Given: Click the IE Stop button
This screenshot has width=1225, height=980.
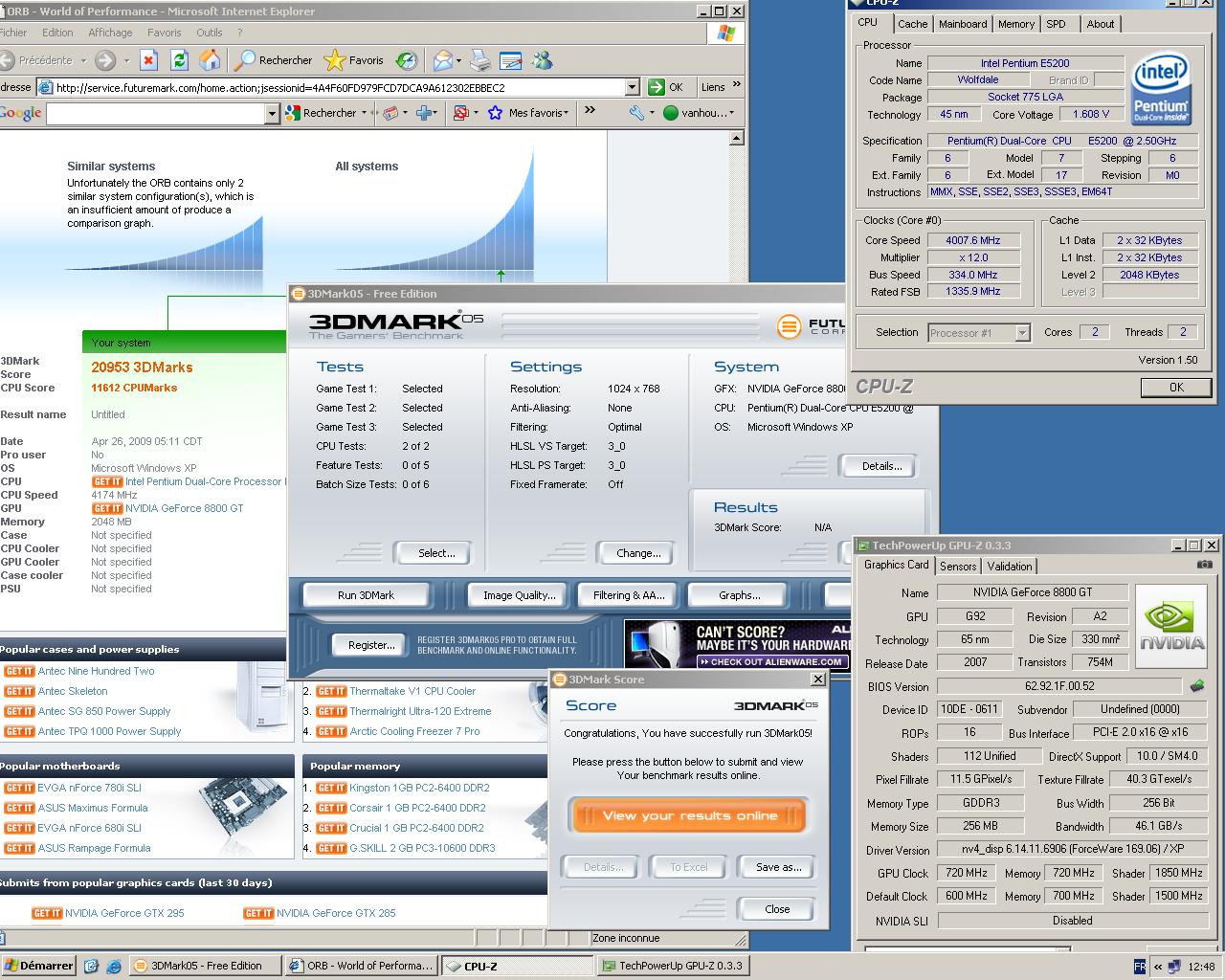Looking at the screenshot, I should [x=148, y=60].
